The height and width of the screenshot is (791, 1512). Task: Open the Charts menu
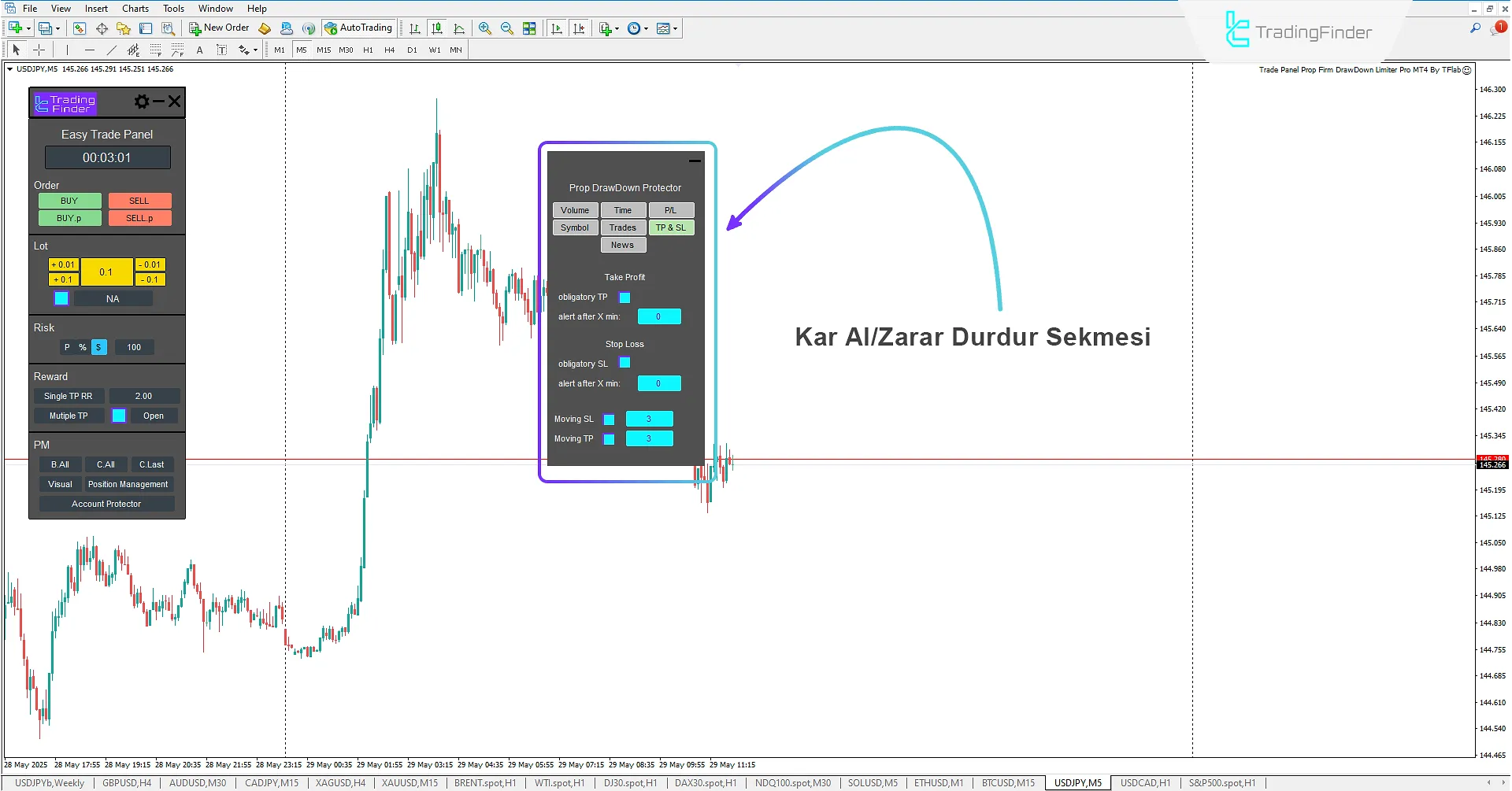(135, 8)
